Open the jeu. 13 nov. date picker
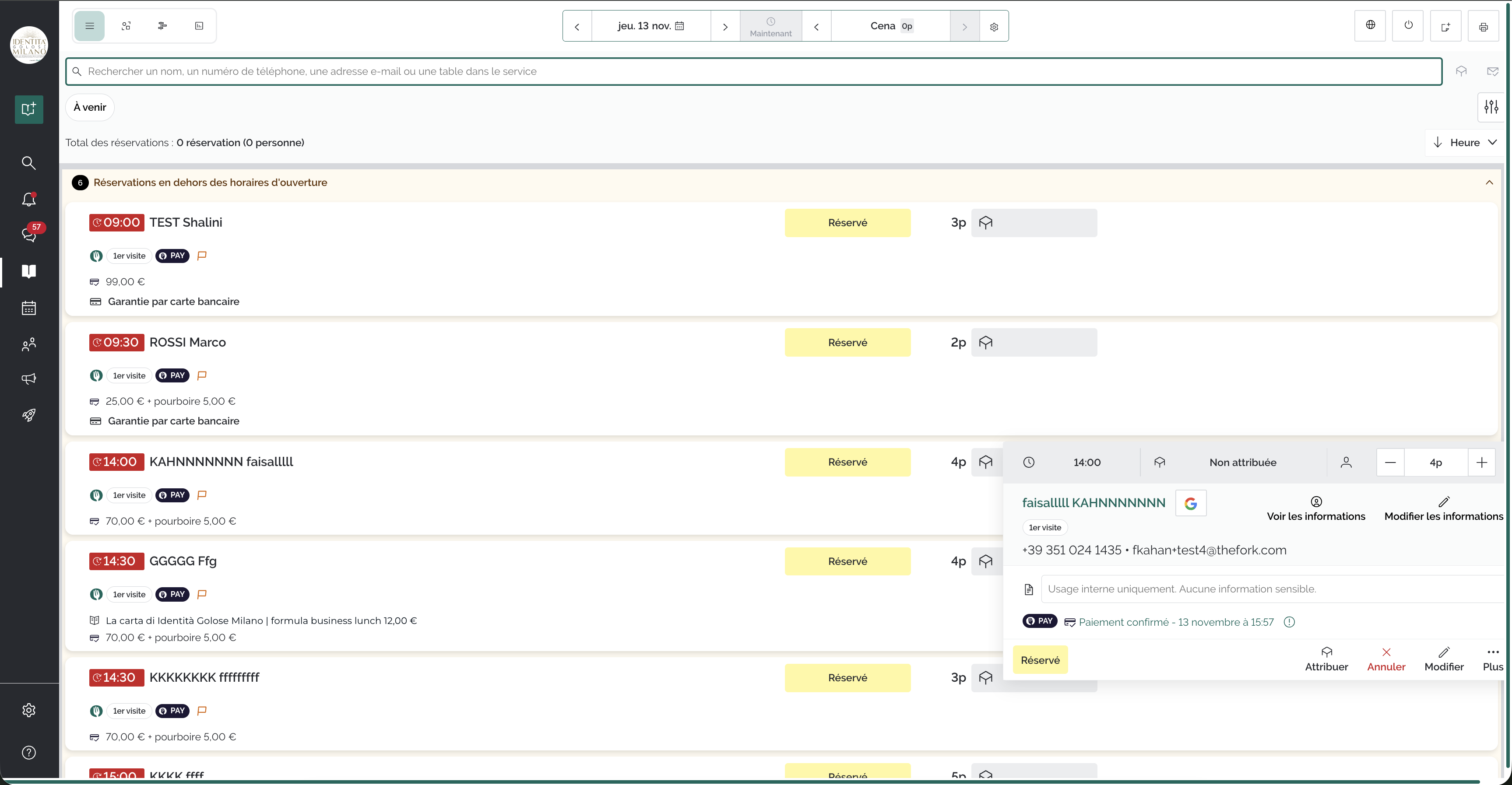The height and width of the screenshot is (785, 1512). [x=651, y=25]
